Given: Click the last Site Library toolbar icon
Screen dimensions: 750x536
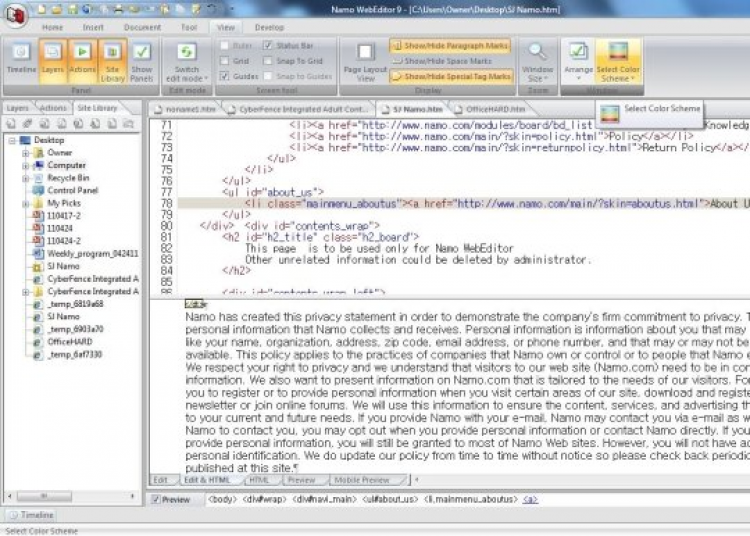Looking at the screenshot, I should click(x=129, y=124).
